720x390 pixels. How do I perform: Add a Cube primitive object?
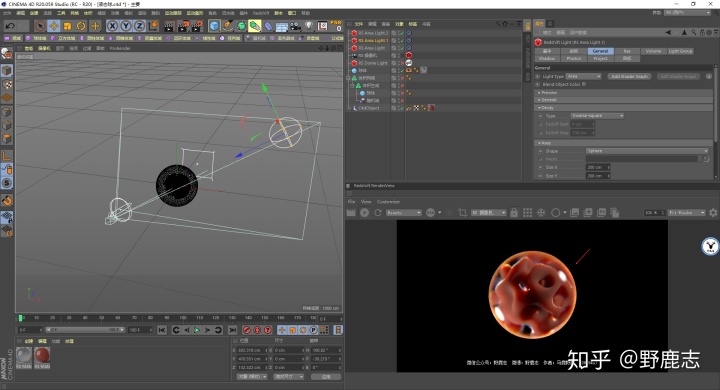[214, 26]
